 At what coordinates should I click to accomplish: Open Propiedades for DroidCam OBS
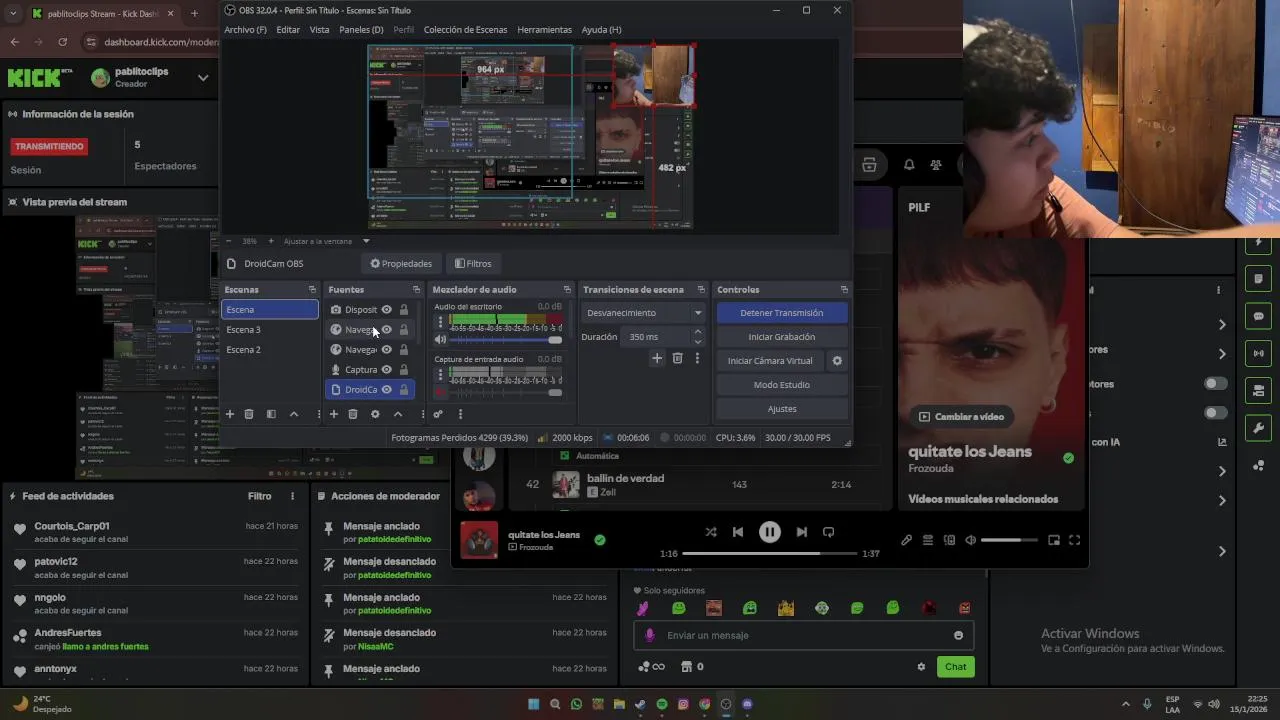(x=401, y=264)
